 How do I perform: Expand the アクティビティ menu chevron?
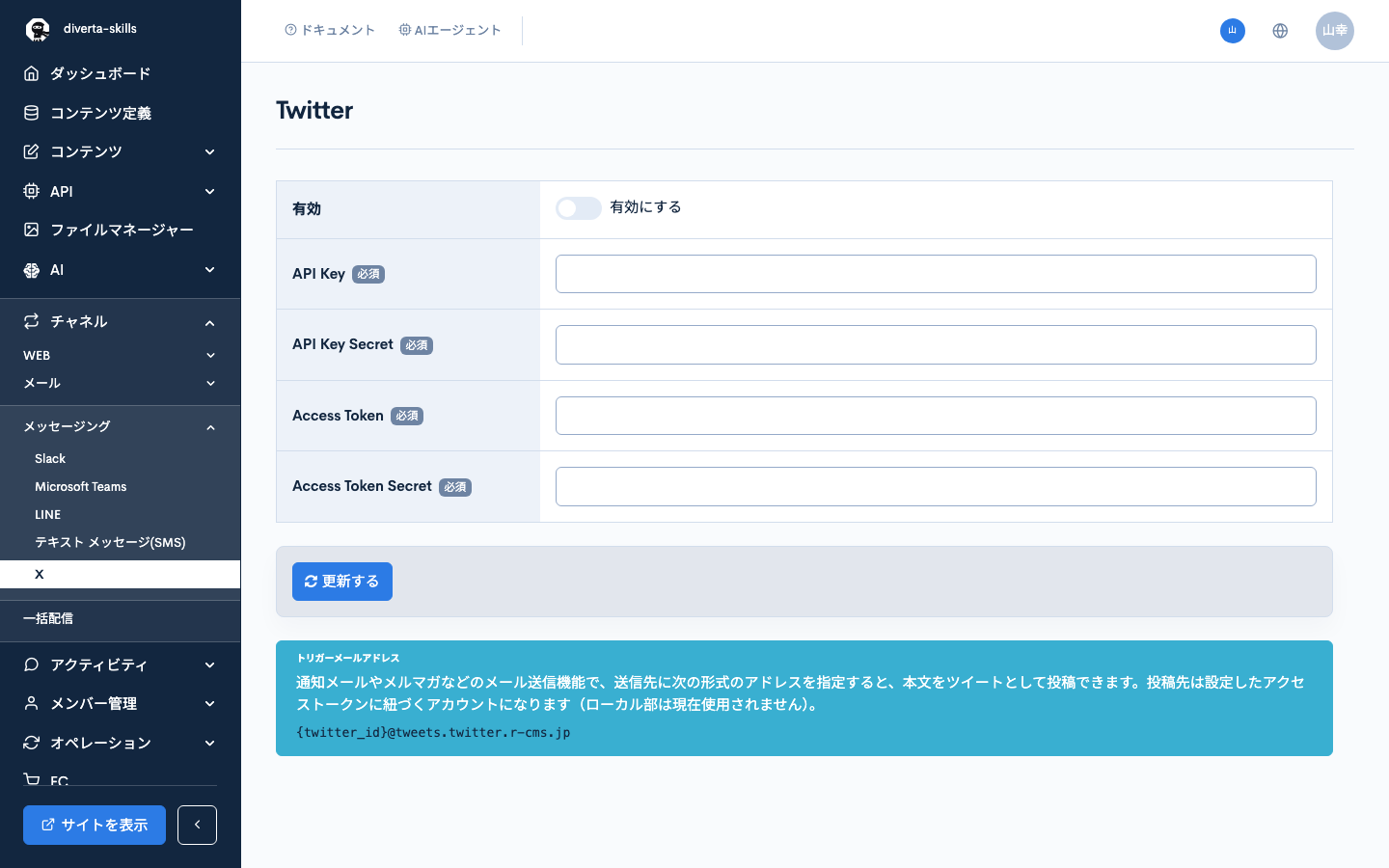tap(210, 665)
